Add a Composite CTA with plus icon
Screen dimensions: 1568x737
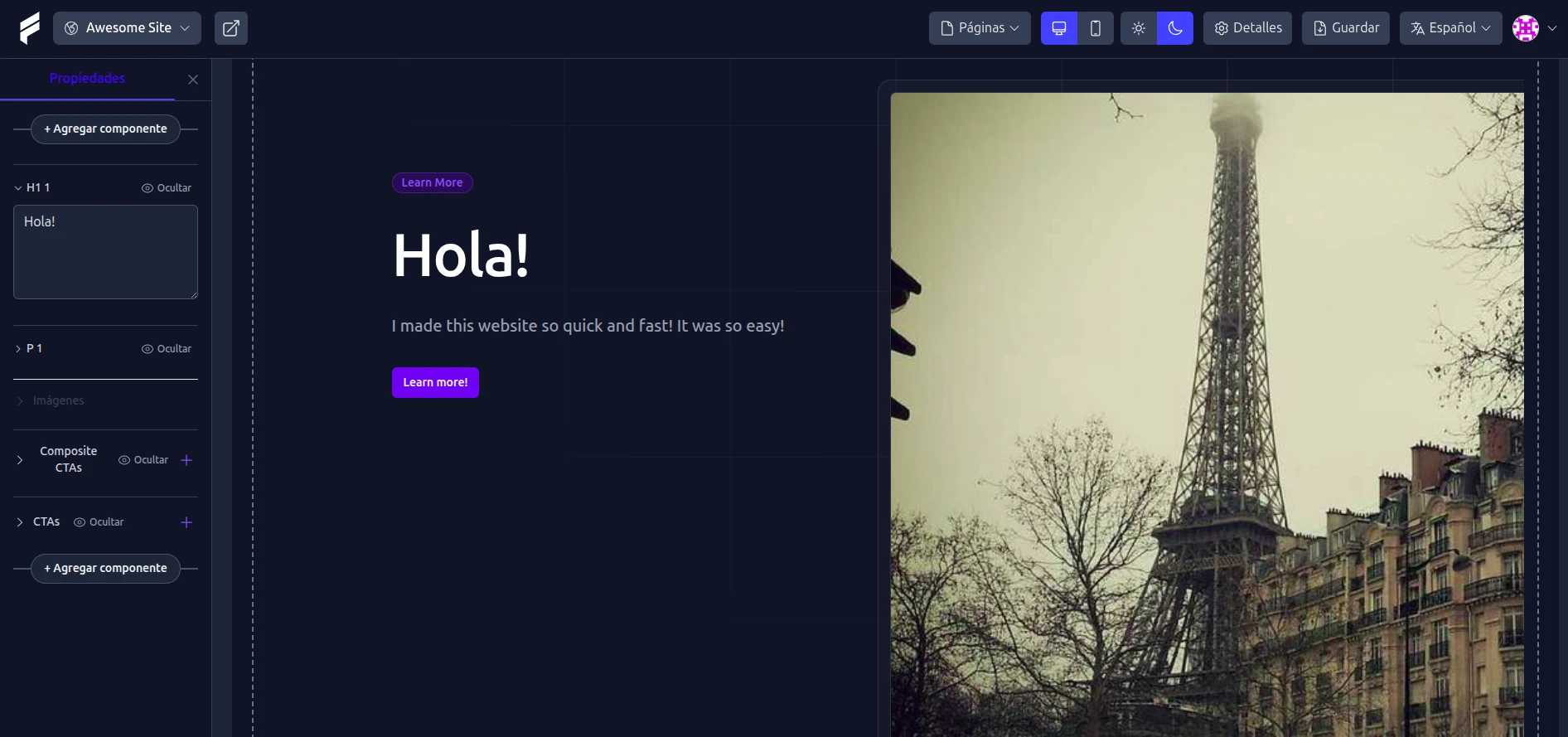tap(186, 460)
